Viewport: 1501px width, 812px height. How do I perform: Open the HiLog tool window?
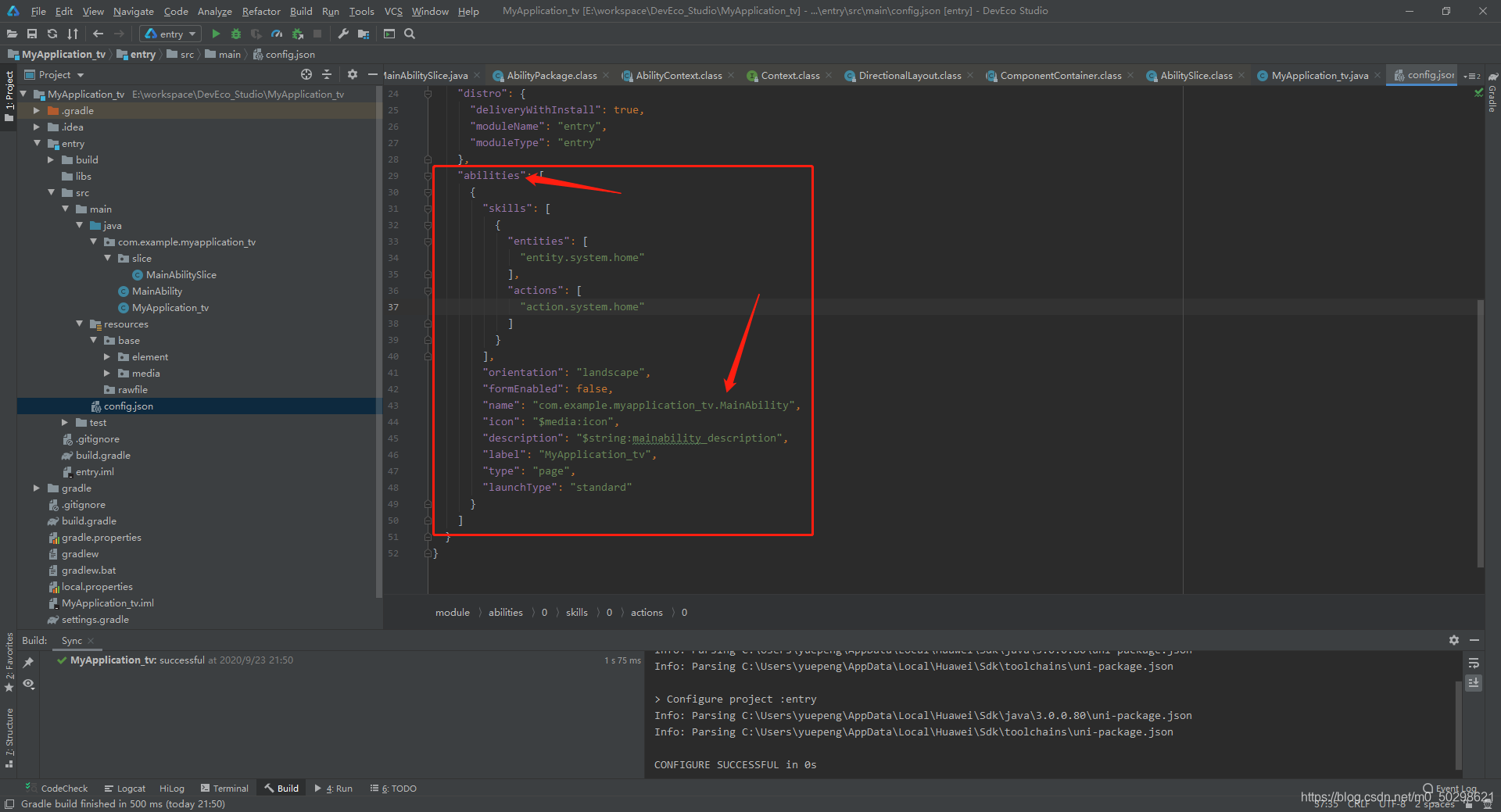pyautogui.click(x=172, y=789)
